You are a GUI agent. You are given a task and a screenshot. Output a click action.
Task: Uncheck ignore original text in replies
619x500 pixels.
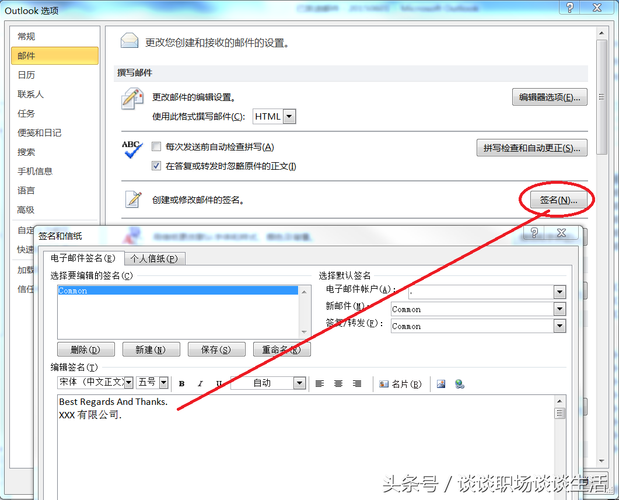[156, 165]
